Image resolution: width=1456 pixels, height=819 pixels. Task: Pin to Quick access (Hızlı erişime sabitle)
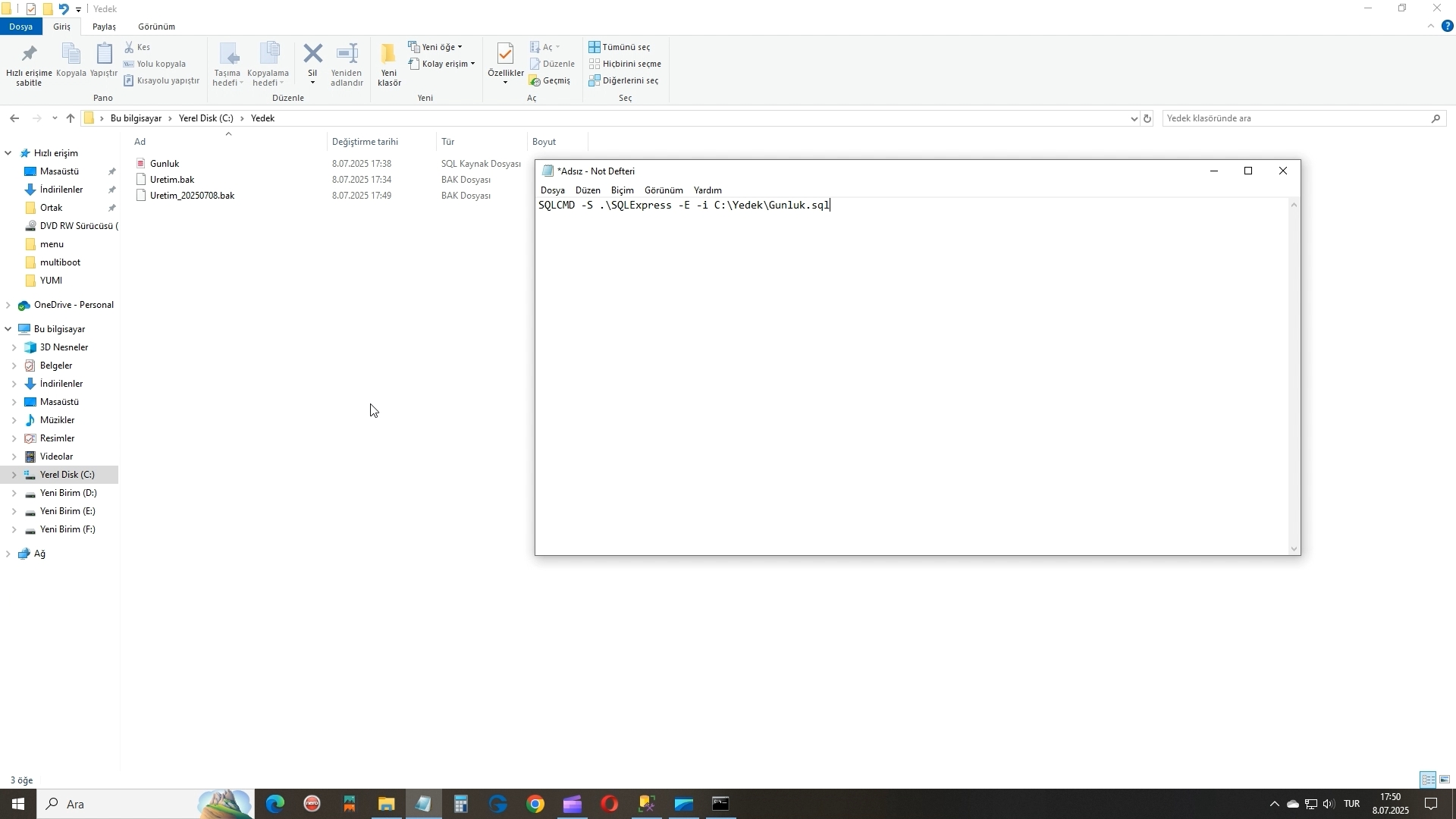point(29,65)
